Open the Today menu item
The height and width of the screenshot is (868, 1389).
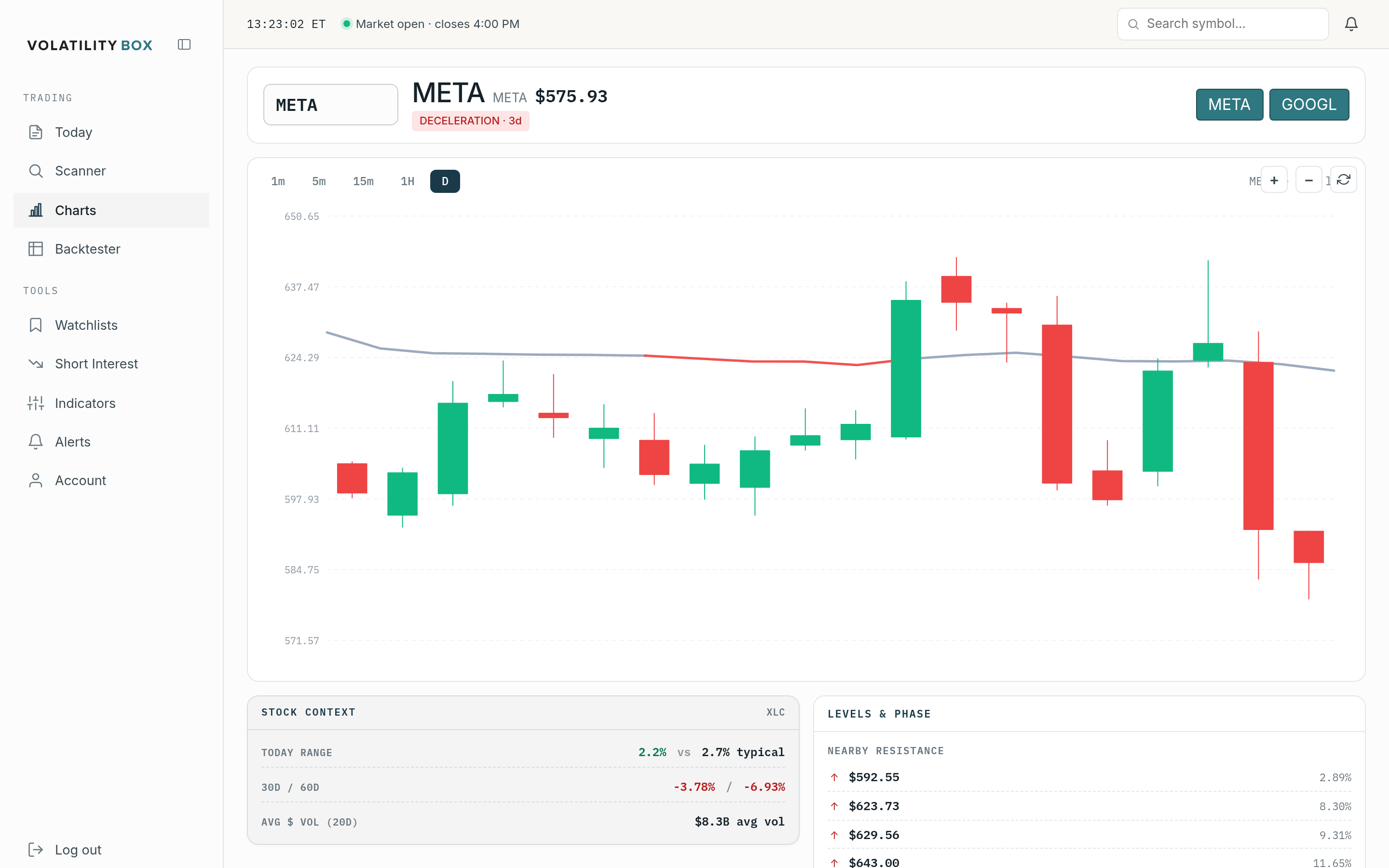point(111,132)
